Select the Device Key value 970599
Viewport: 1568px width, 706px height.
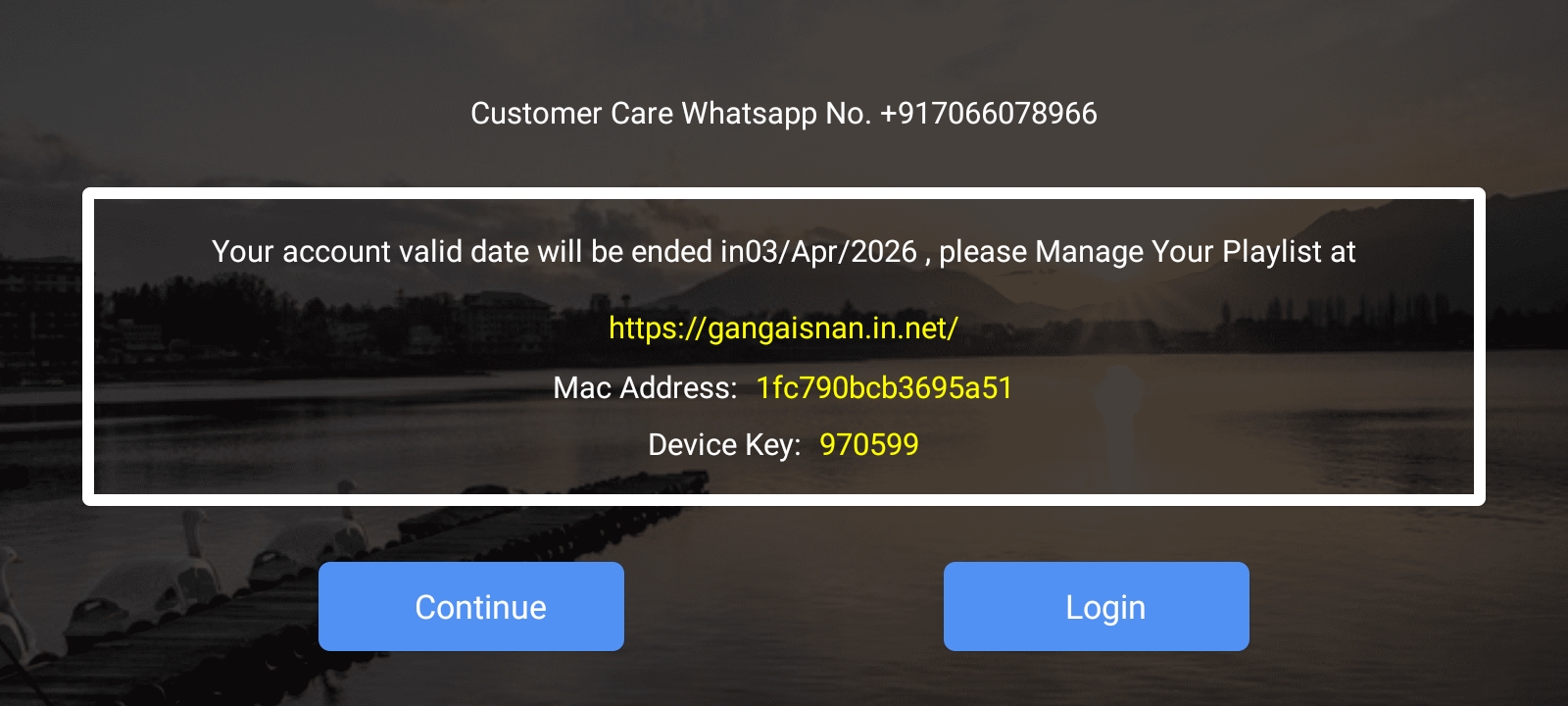tap(869, 444)
